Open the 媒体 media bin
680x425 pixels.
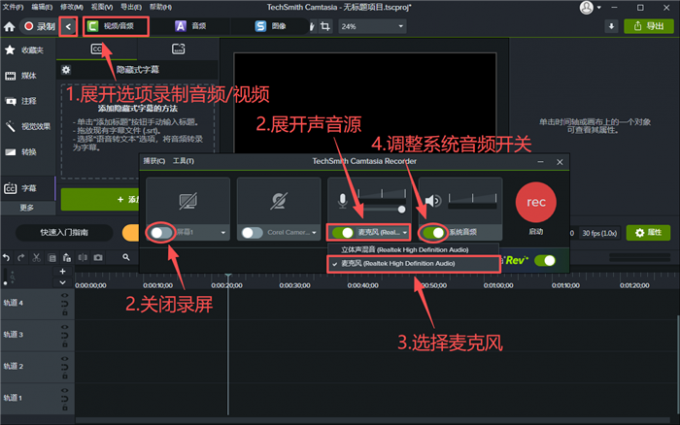[21, 76]
